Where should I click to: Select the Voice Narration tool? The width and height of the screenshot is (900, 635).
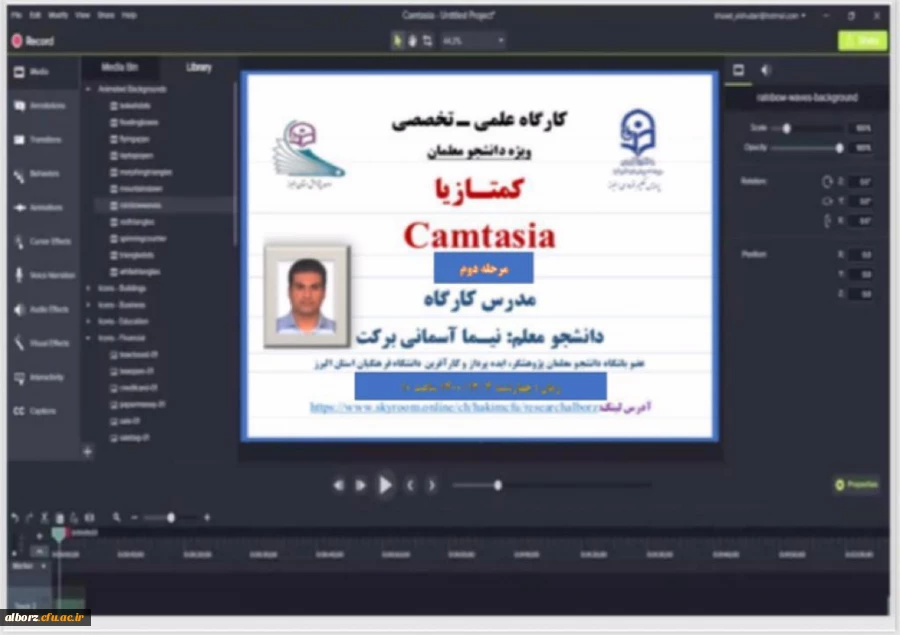(40, 275)
